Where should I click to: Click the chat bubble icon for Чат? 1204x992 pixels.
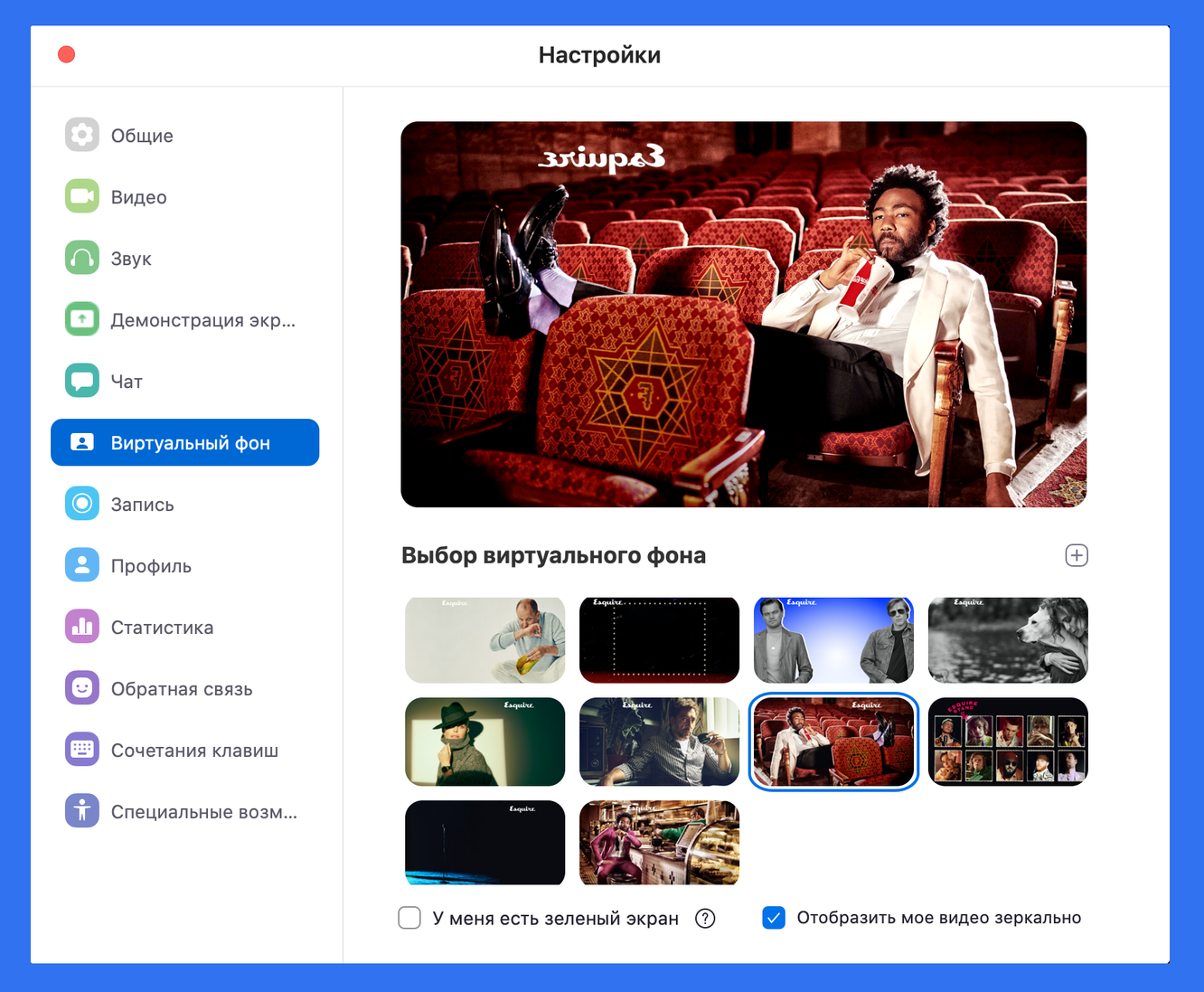tap(82, 381)
